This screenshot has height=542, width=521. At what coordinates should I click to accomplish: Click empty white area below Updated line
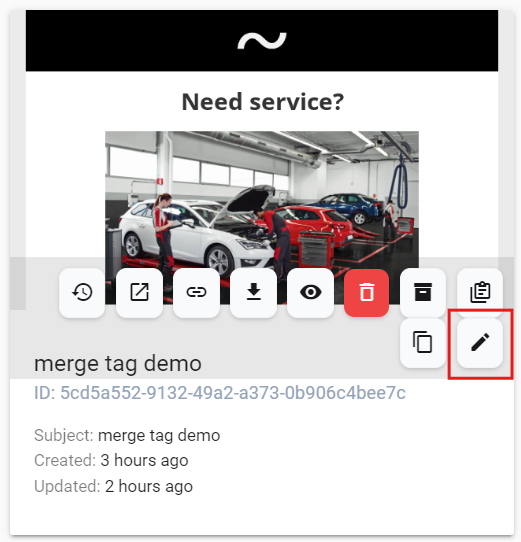coord(262,515)
